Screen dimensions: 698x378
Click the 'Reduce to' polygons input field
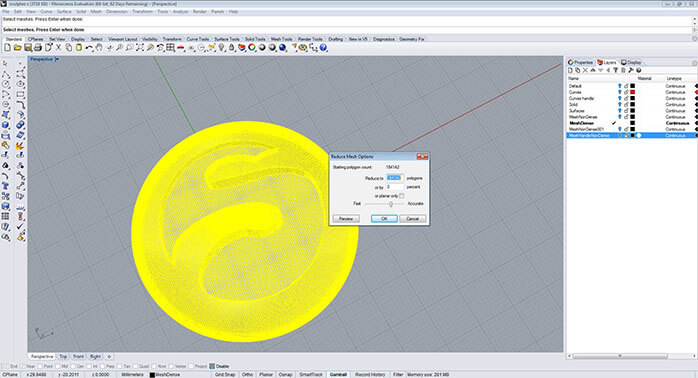(395, 178)
